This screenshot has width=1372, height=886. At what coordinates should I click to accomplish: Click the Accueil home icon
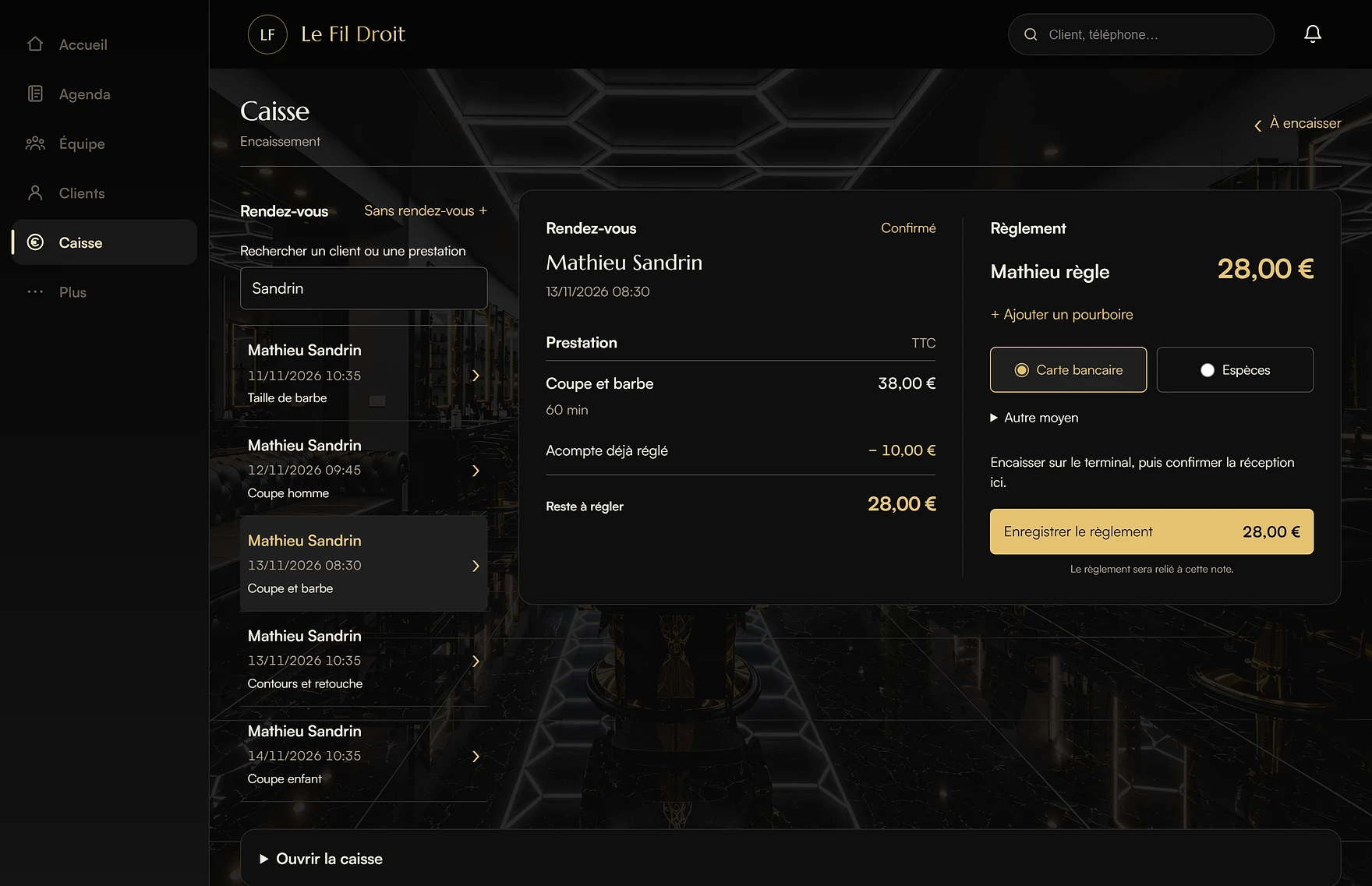35,44
